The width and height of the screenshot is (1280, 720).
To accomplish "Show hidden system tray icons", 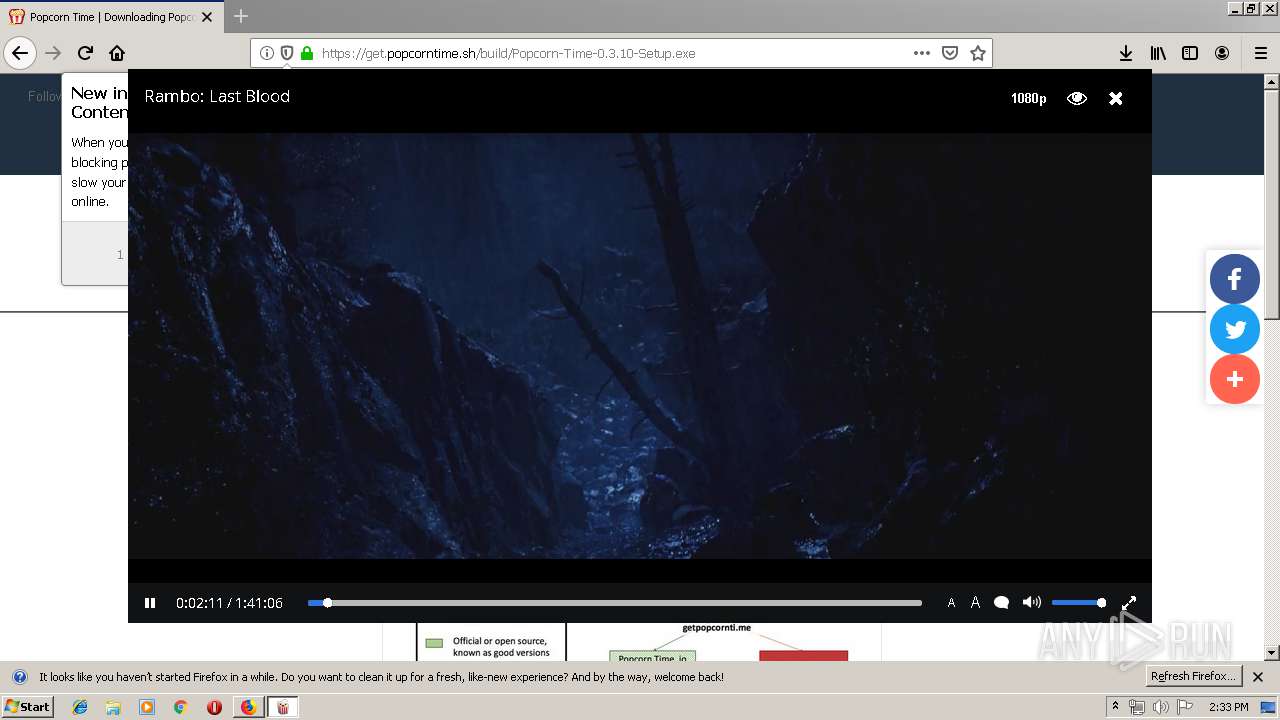I will click(x=1115, y=706).
